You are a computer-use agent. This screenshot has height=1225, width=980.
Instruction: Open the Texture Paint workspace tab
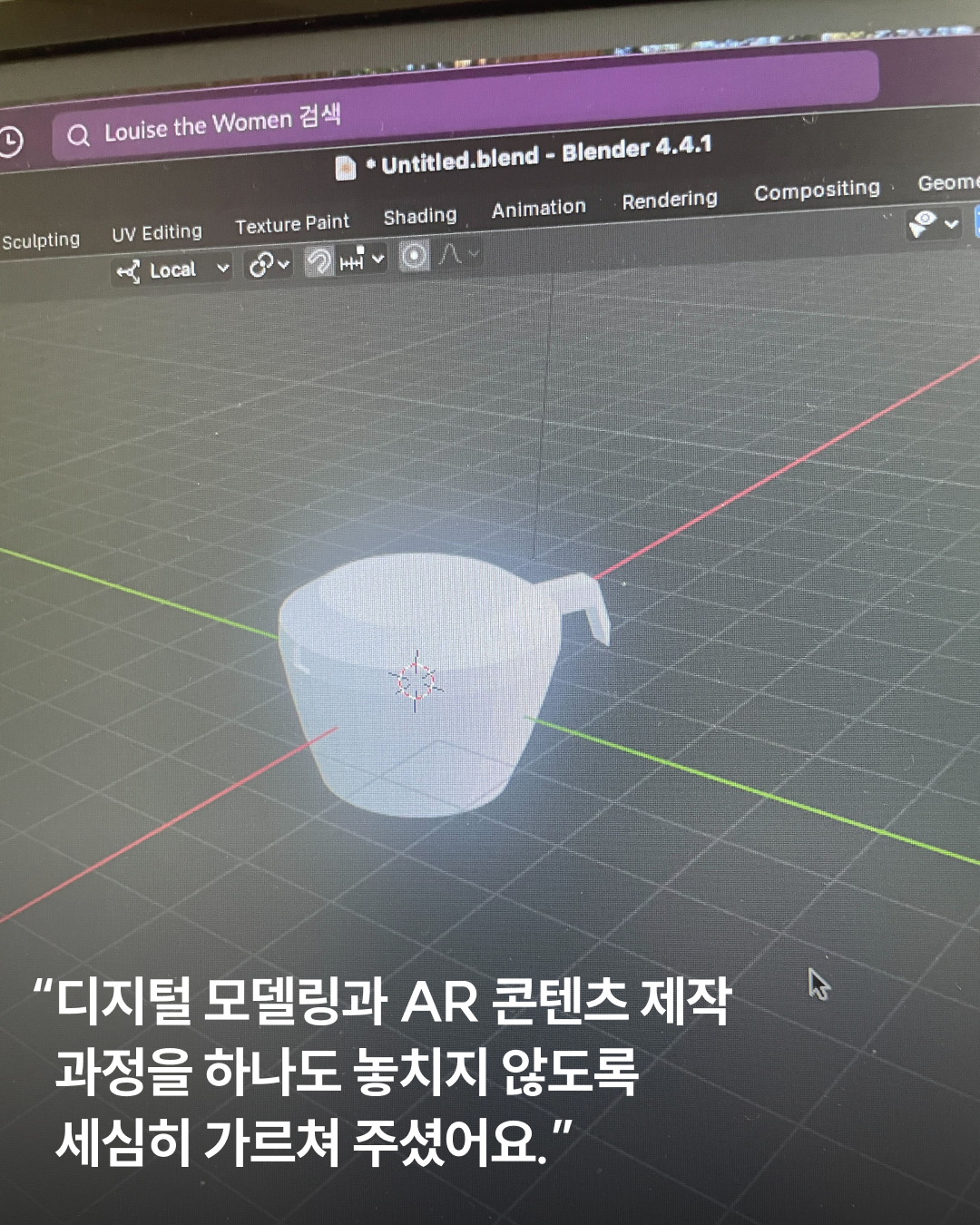click(292, 223)
